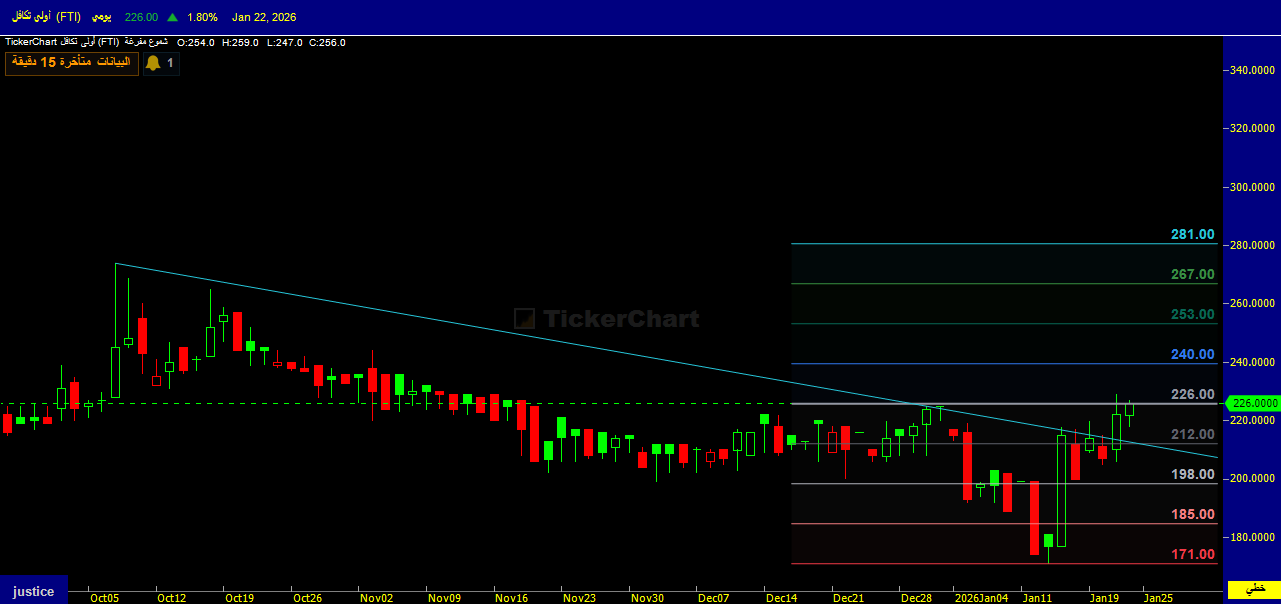Screen dimensions: 1281x604
Task: Select the 267.00 green level label
Action: click(1192, 275)
